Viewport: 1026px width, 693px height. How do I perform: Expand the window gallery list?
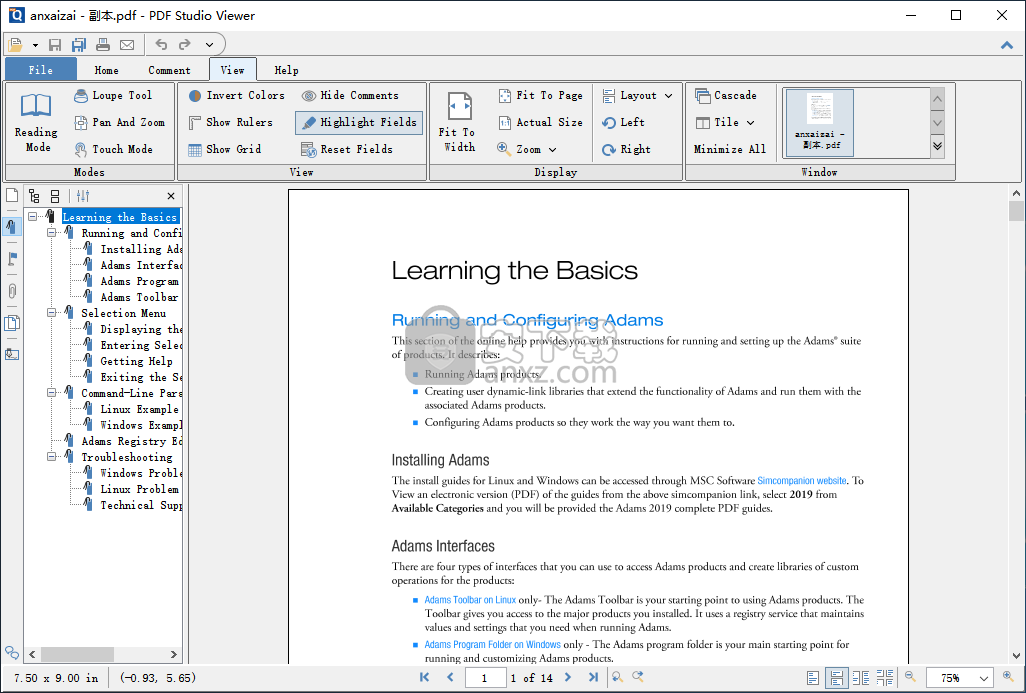[937, 145]
